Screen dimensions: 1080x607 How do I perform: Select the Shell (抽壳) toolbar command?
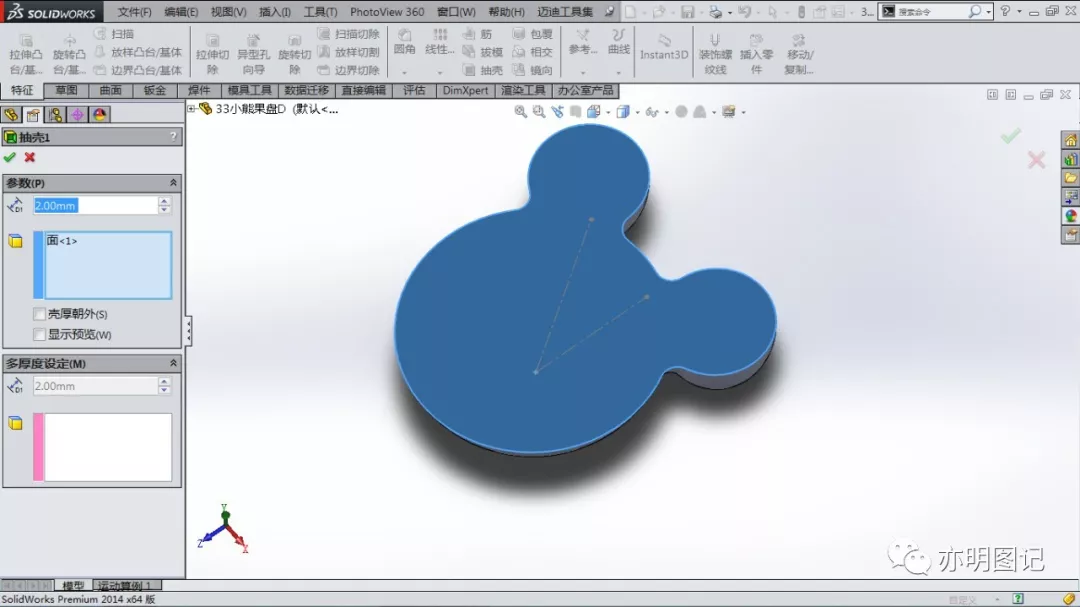point(482,70)
